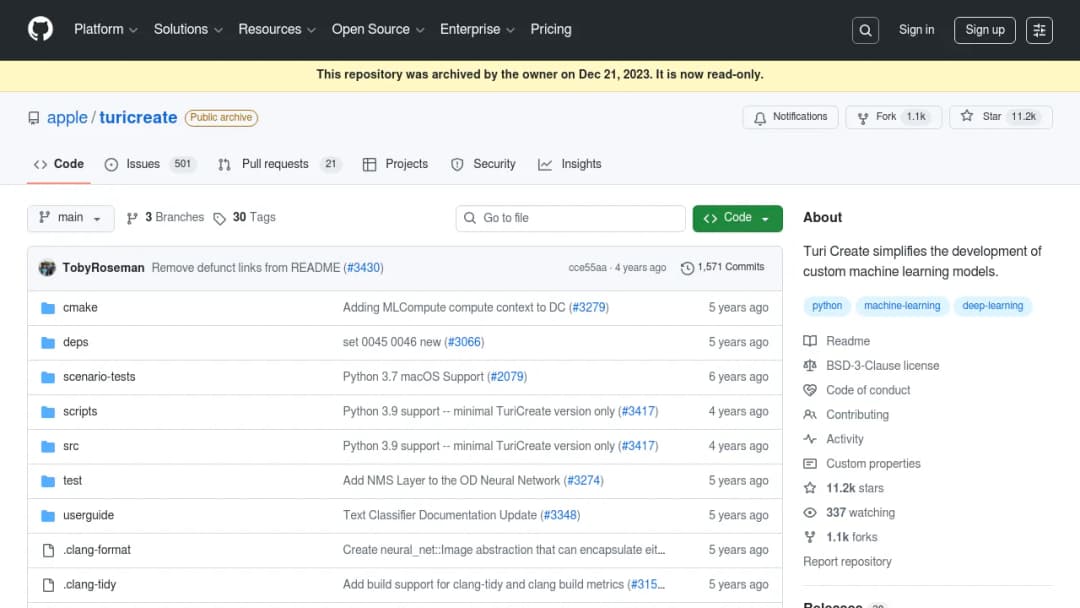Open the Security tab
Viewport: 1080px width, 608px height.
[x=484, y=165]
